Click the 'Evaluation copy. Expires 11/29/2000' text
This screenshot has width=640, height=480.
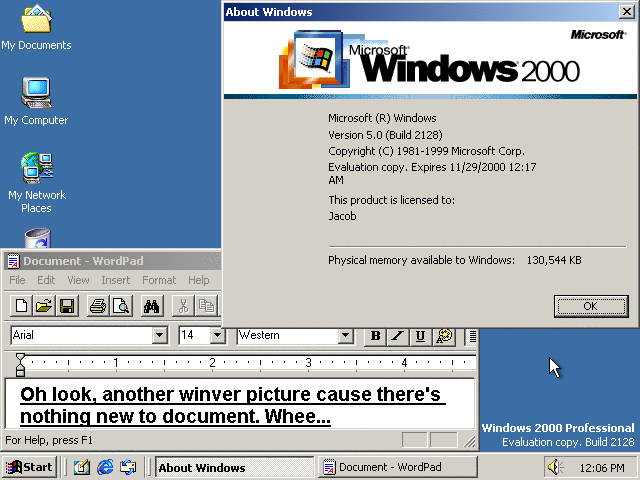point(417,167)
